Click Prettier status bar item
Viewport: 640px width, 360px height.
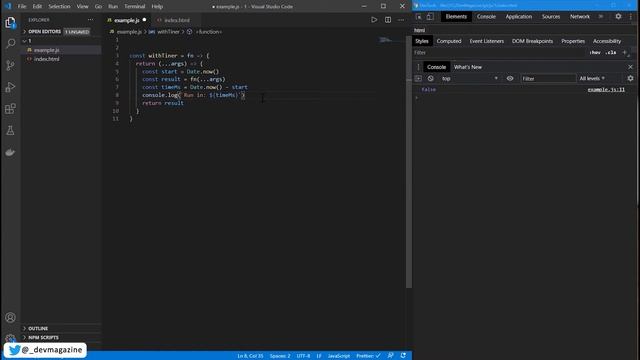coord(368,356)
